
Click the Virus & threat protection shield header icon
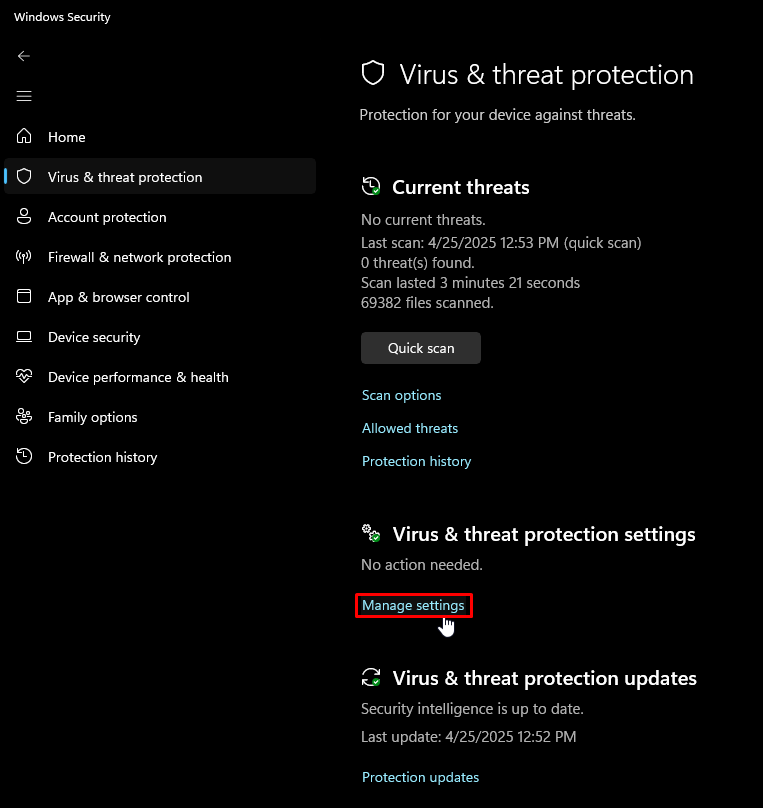click(372, 72)
